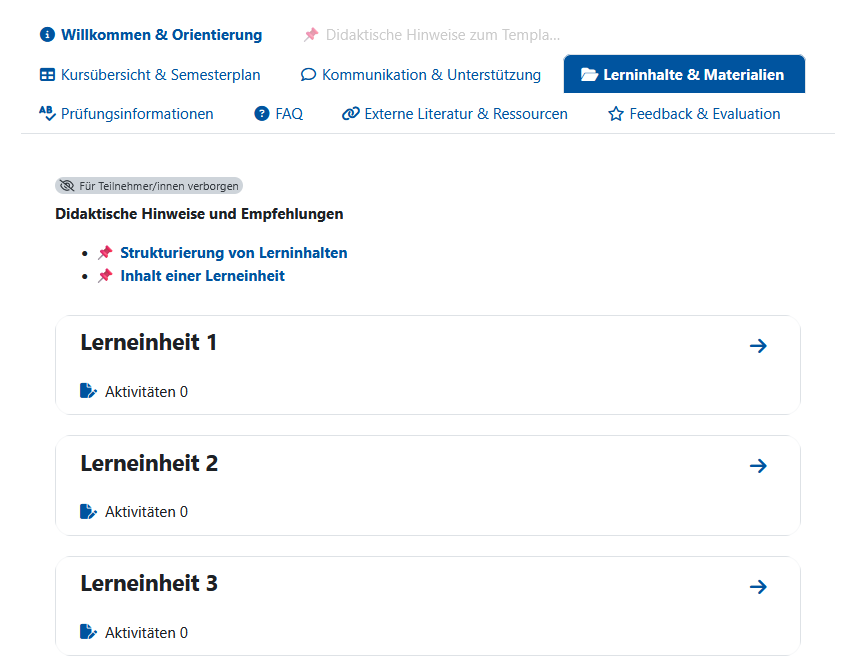Image resolution: width=849 pixels, height=670 pixels.
Task: Open Lerneinheit 2 via its arrow
Action: (759, 465)
